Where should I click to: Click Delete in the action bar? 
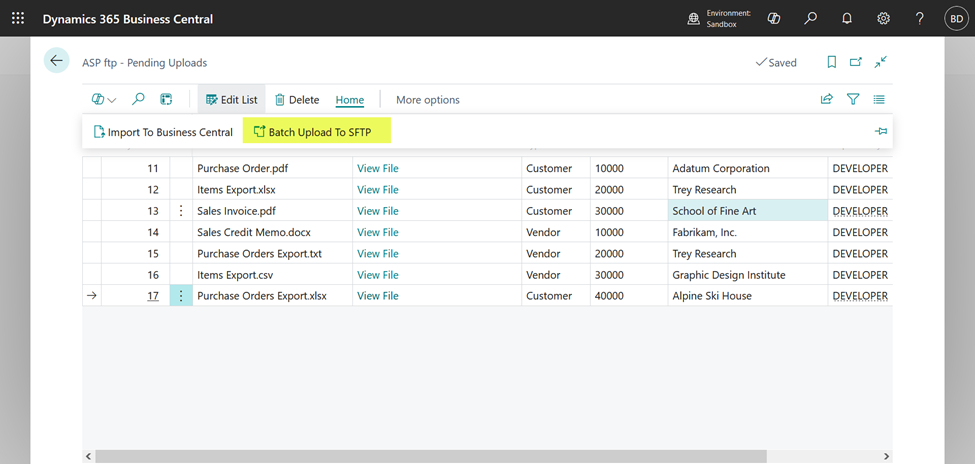(297, 100)
